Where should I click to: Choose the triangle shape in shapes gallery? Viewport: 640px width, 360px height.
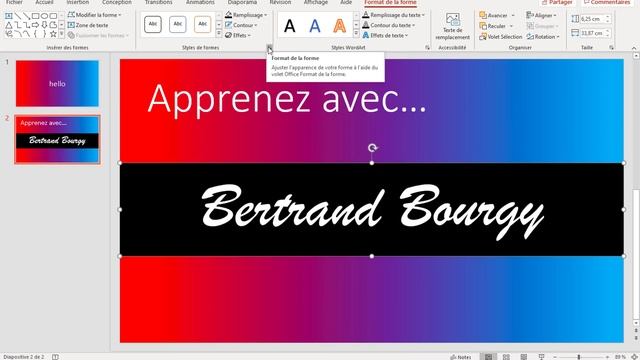[x=9, y=25]
